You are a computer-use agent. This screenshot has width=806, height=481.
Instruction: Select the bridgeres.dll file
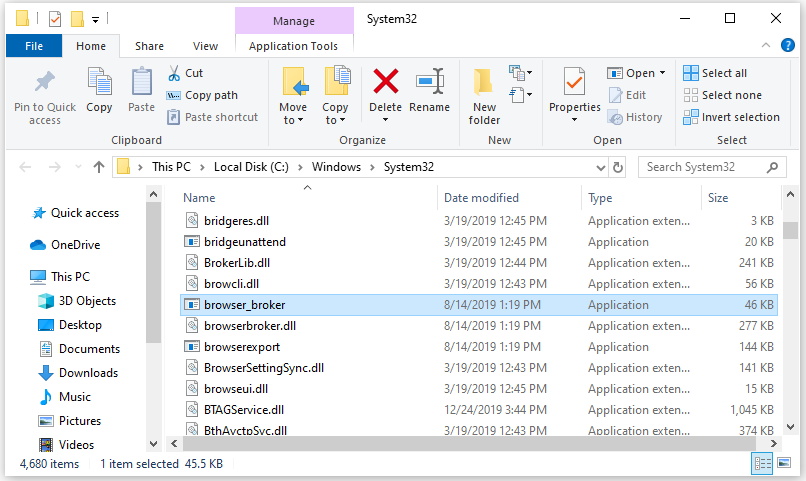[478, 221]
